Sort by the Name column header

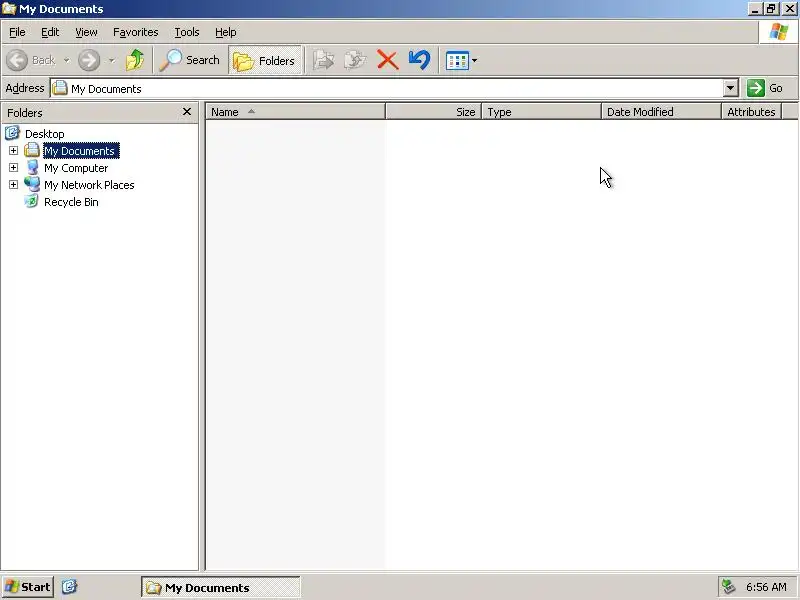click(295, 112)
